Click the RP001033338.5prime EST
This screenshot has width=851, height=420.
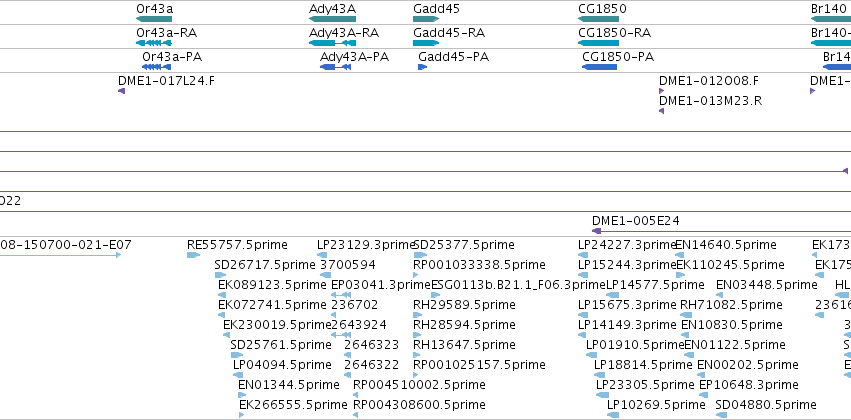point(416,275)
